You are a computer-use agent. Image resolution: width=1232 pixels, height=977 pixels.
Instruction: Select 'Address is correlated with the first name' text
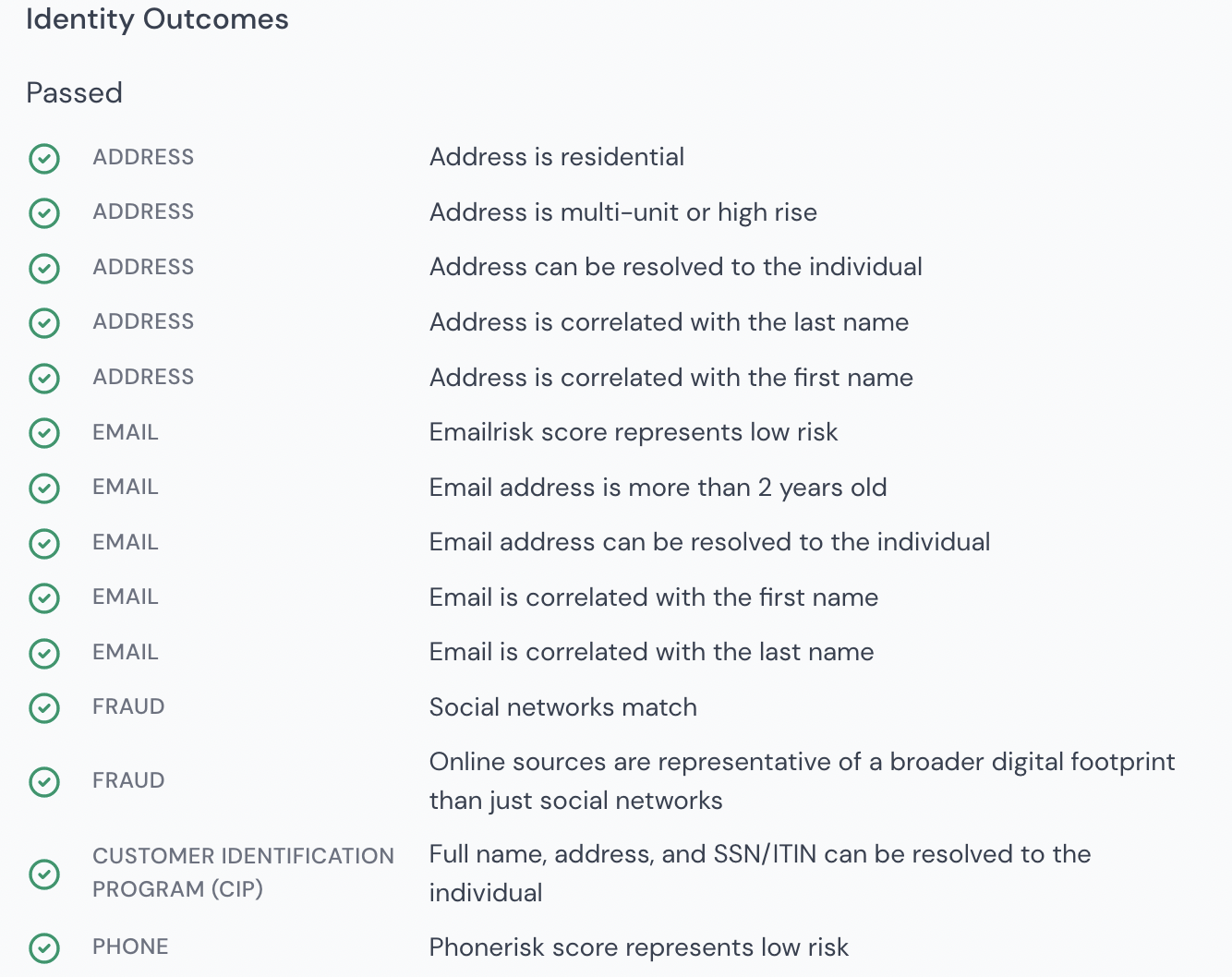670,378
